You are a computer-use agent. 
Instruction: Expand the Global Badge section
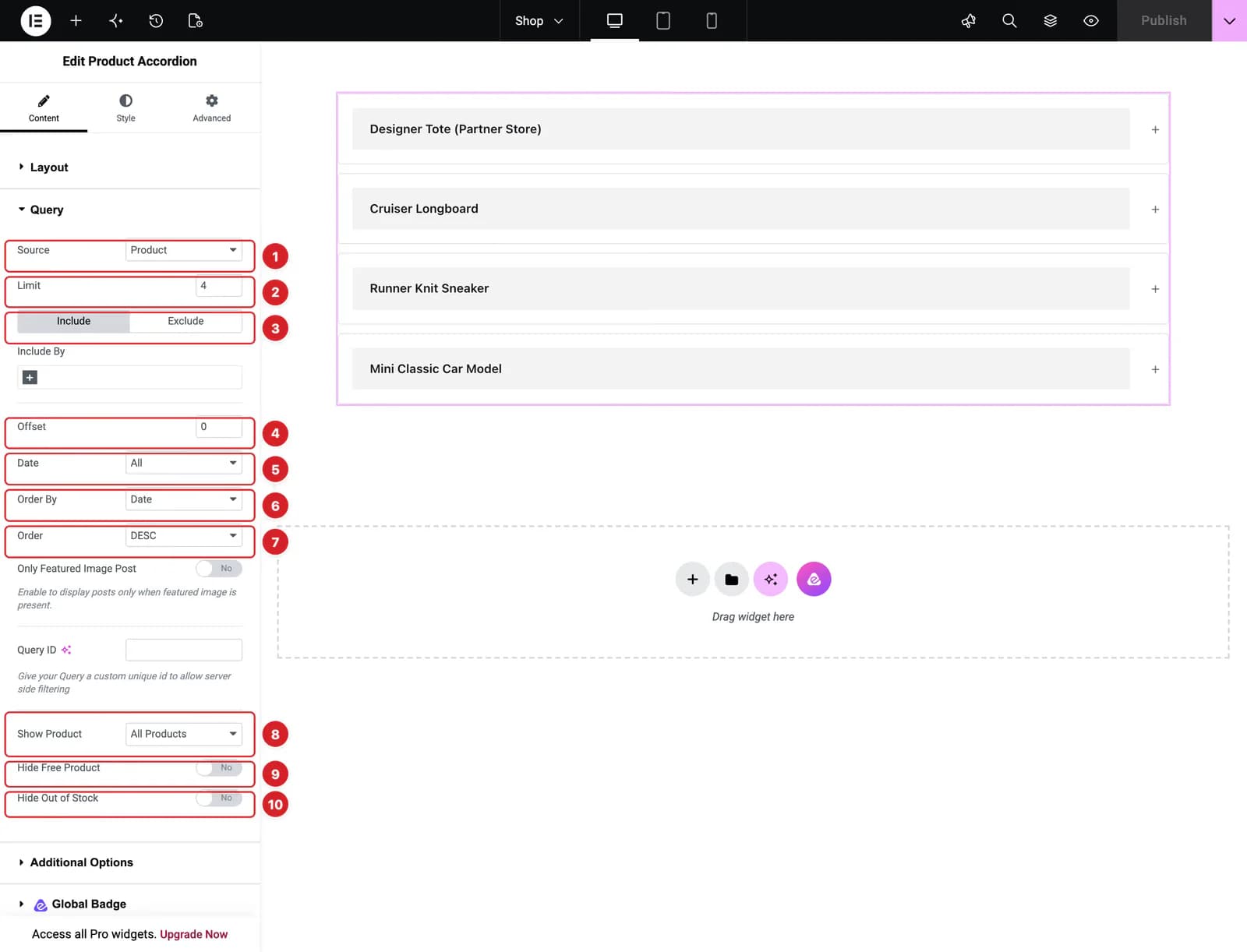tap(130, 904)
